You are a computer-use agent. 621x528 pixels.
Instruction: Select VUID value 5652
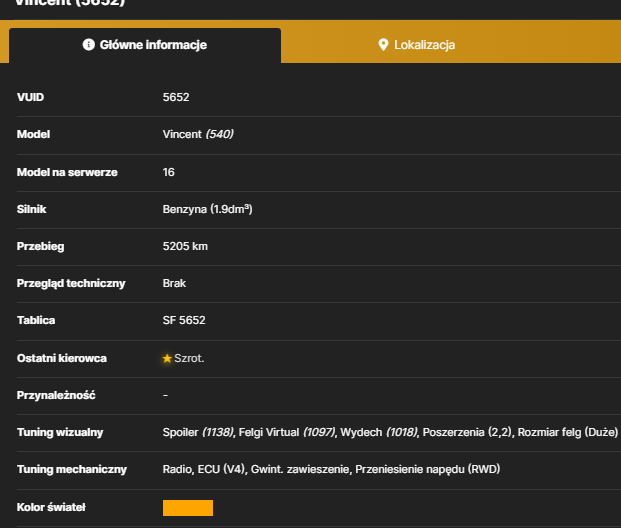pos(176,97)
